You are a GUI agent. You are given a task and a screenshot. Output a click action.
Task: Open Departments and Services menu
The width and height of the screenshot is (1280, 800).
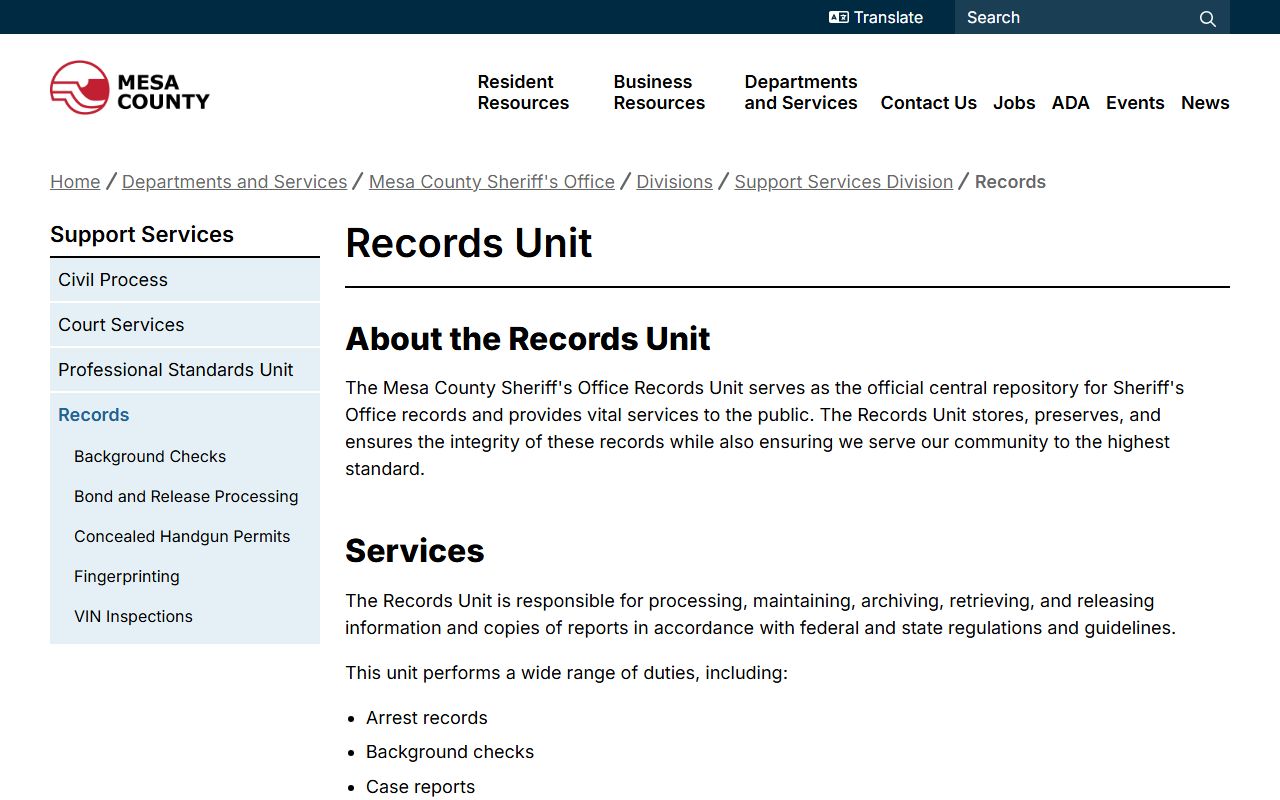[801, 92]
